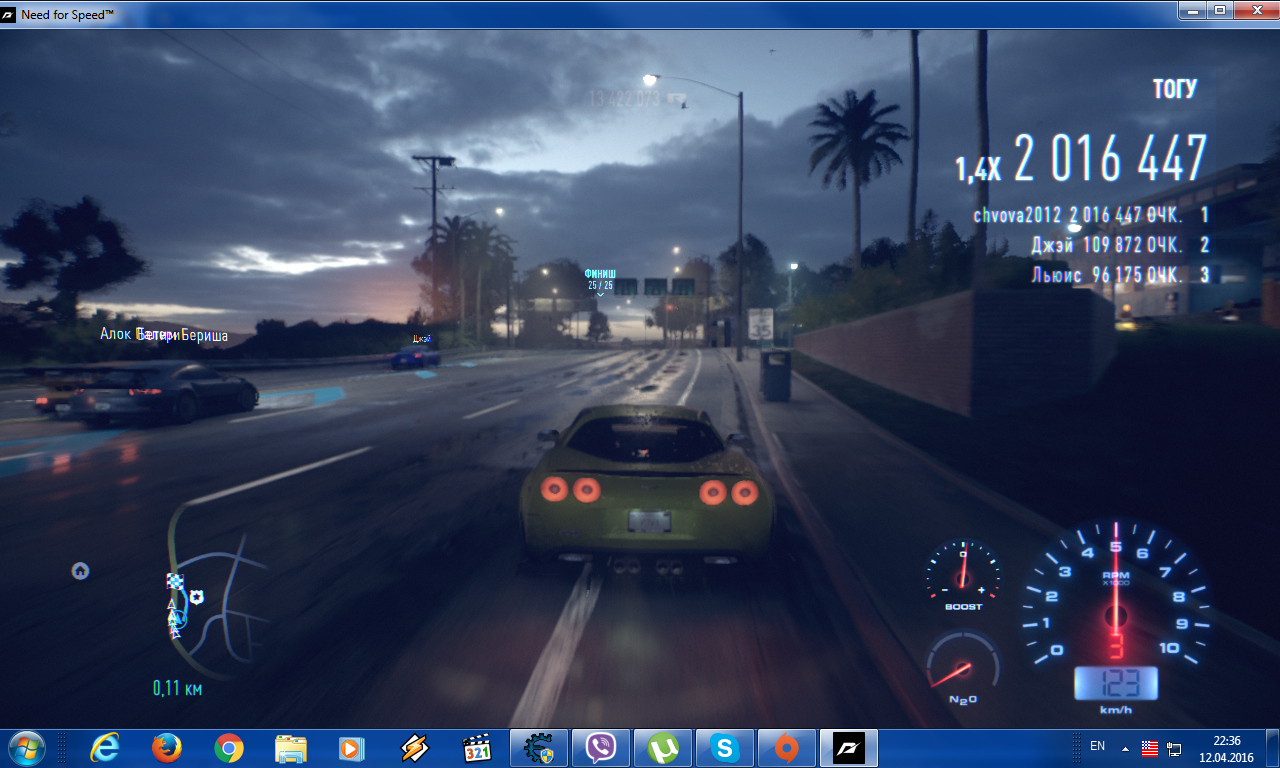
Task: Open Google Chrome from the taskbar
Action: (228, 747)
